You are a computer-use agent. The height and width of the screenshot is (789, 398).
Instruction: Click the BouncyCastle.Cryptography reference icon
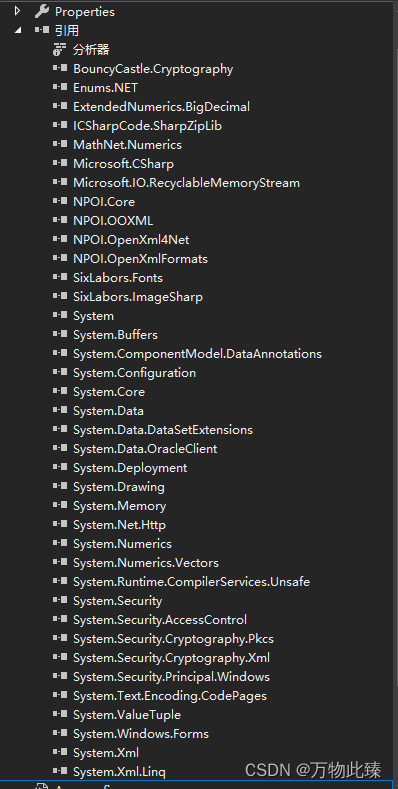coord(60,68)
